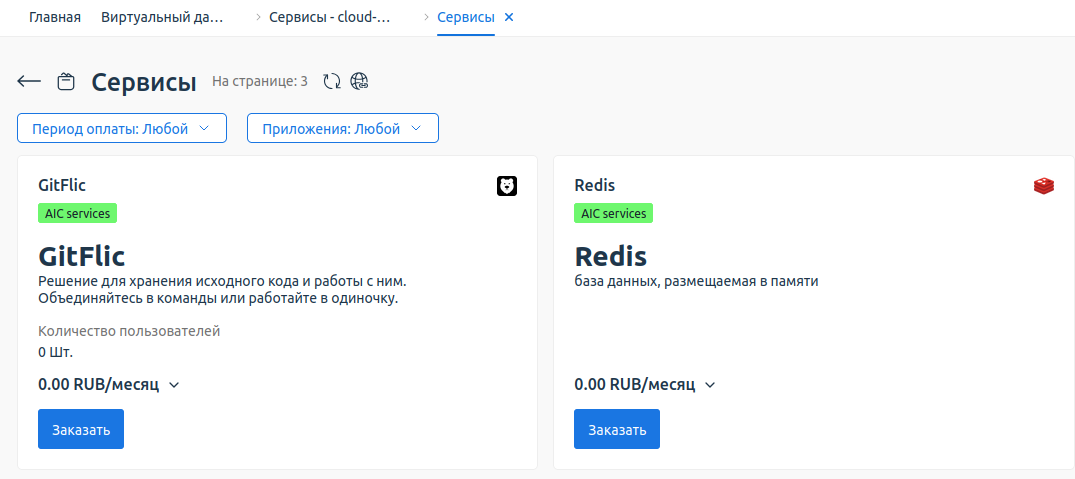Switch to the Сервисы - cloud-… tab
This screenshot has width=1075, height=479.
pyautogui.click(x=330, y=17)
